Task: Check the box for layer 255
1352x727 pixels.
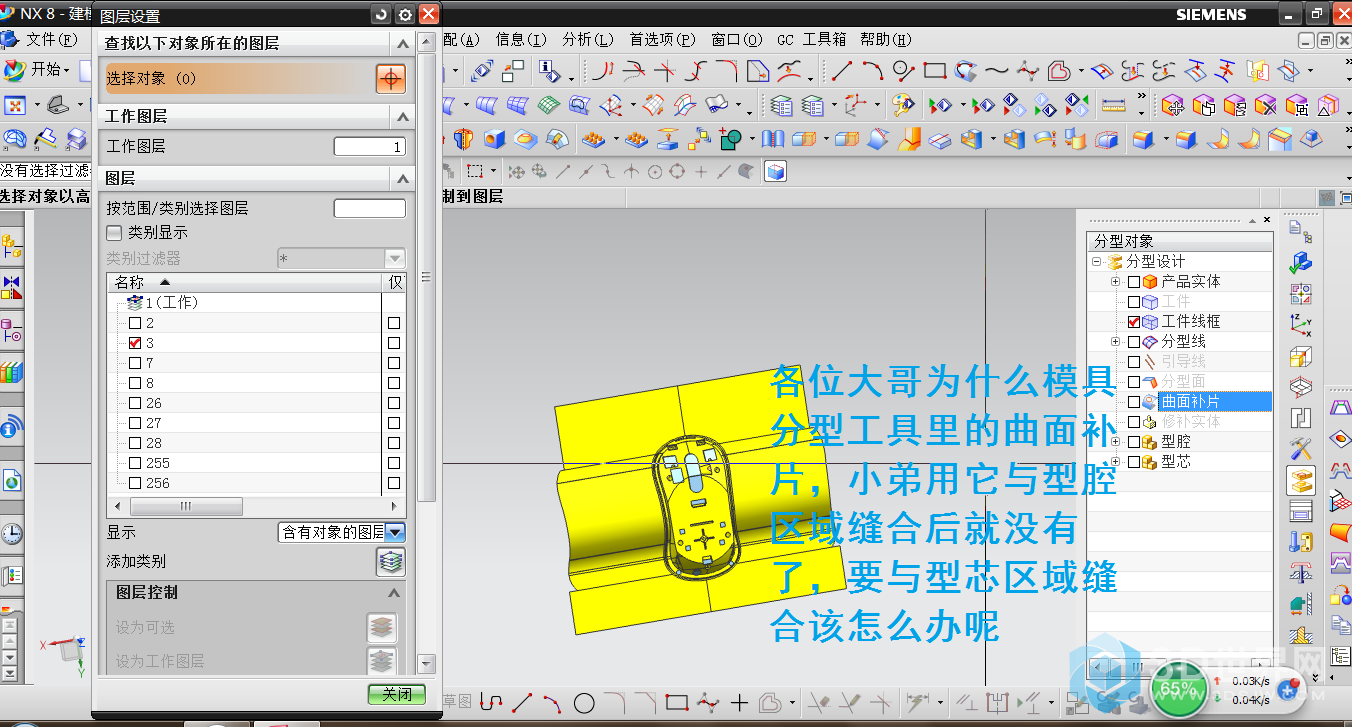Action: tap(135, 463)
